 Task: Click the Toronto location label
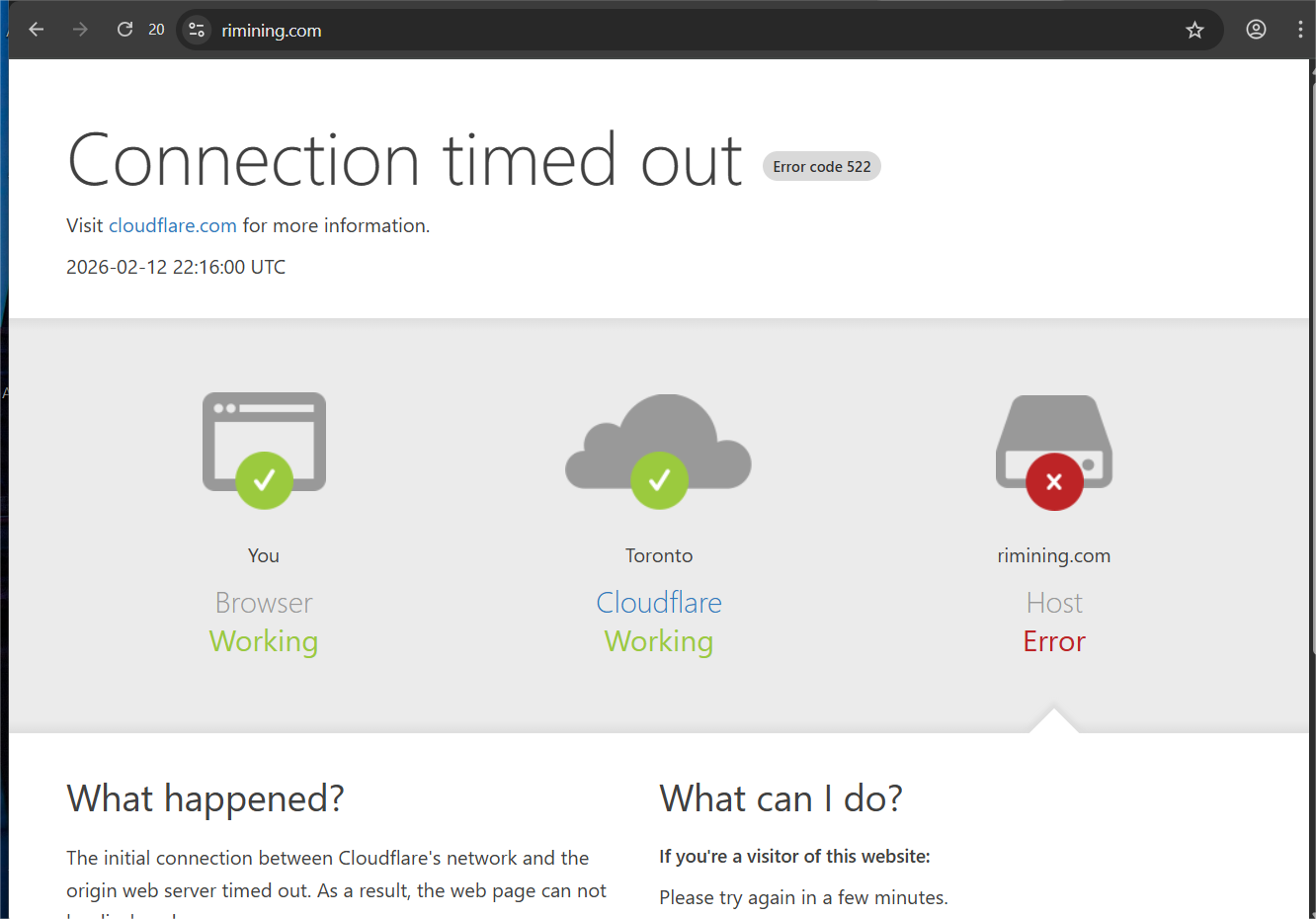pyautogui.click(x=659, y=555)
